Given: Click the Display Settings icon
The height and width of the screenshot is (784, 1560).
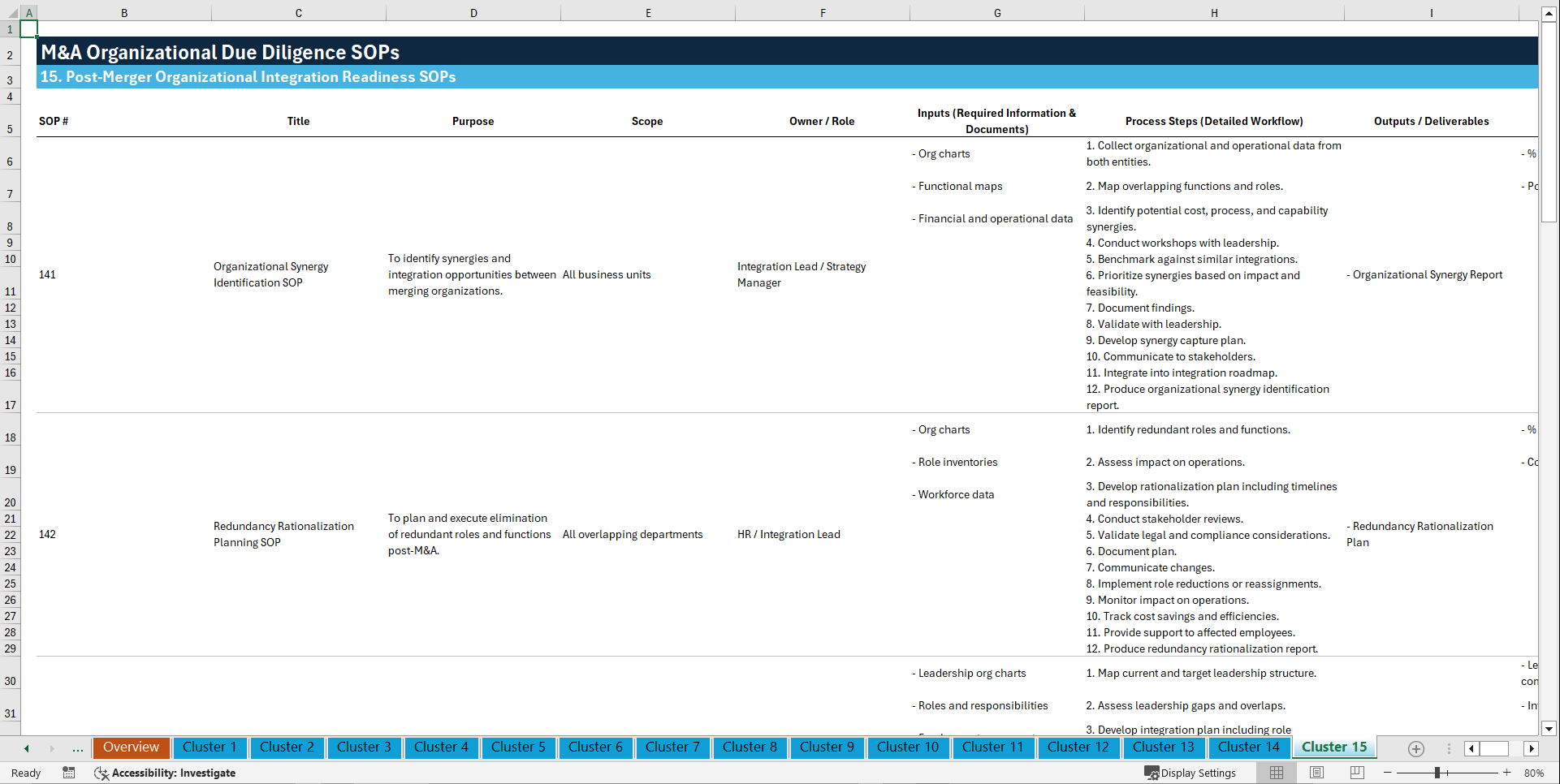Looking at the screenshot, I should click(x=1152, y=773).
